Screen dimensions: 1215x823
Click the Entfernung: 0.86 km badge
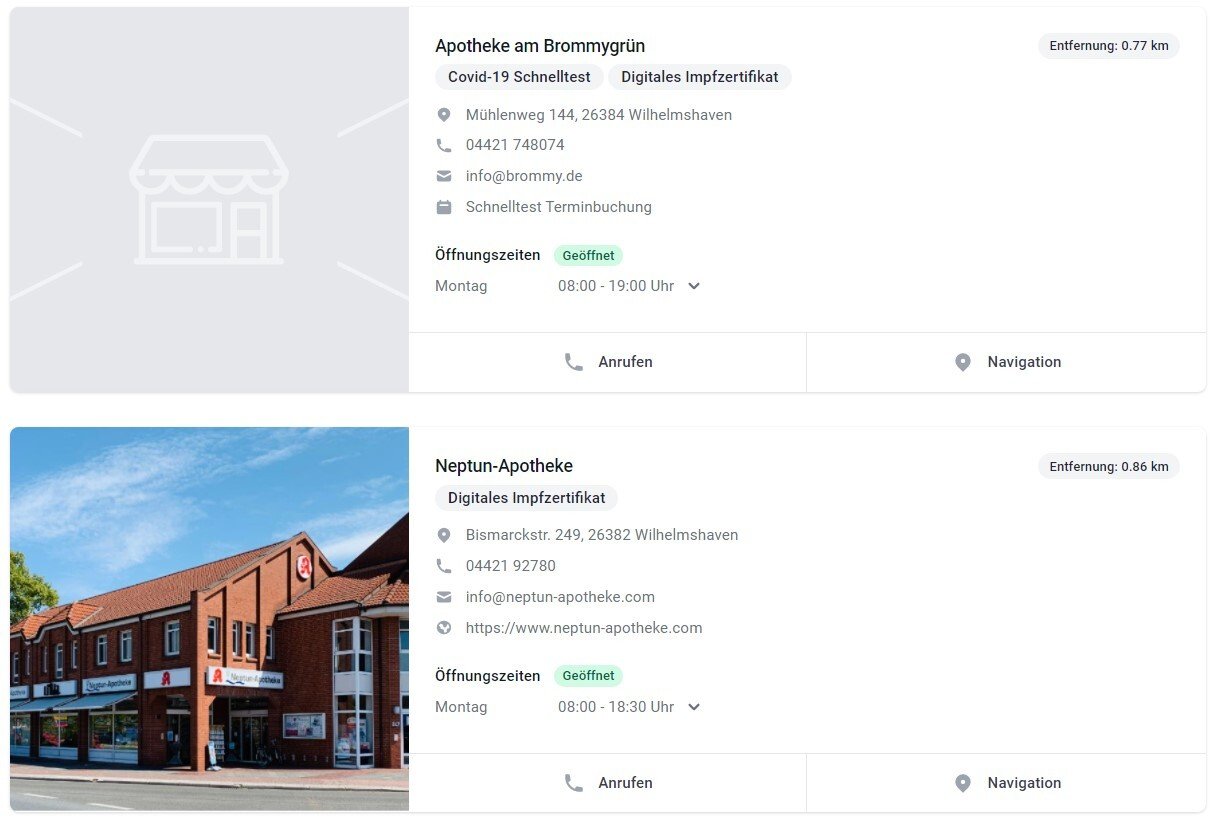tap(1109, 466)
